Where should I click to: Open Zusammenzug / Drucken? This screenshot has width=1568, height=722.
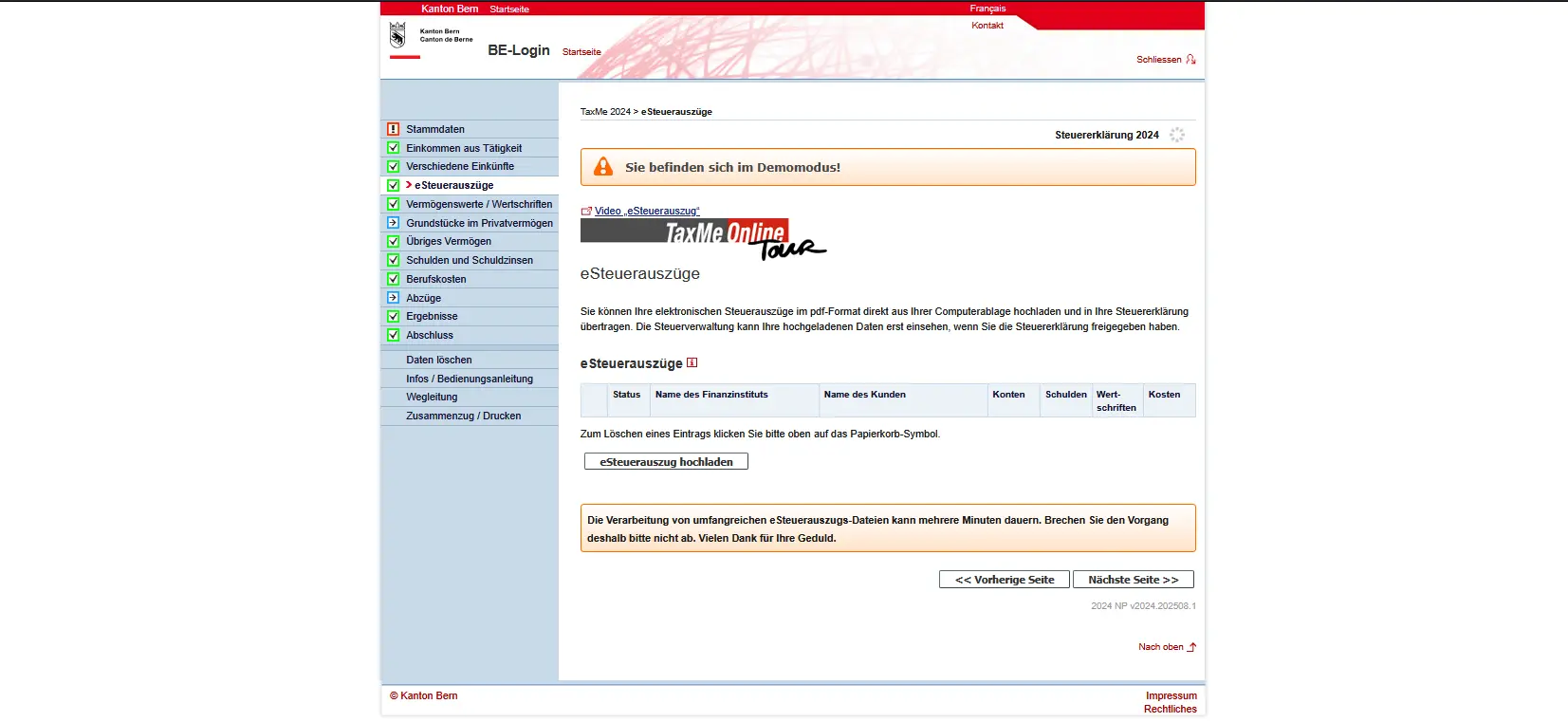[464, 416]
